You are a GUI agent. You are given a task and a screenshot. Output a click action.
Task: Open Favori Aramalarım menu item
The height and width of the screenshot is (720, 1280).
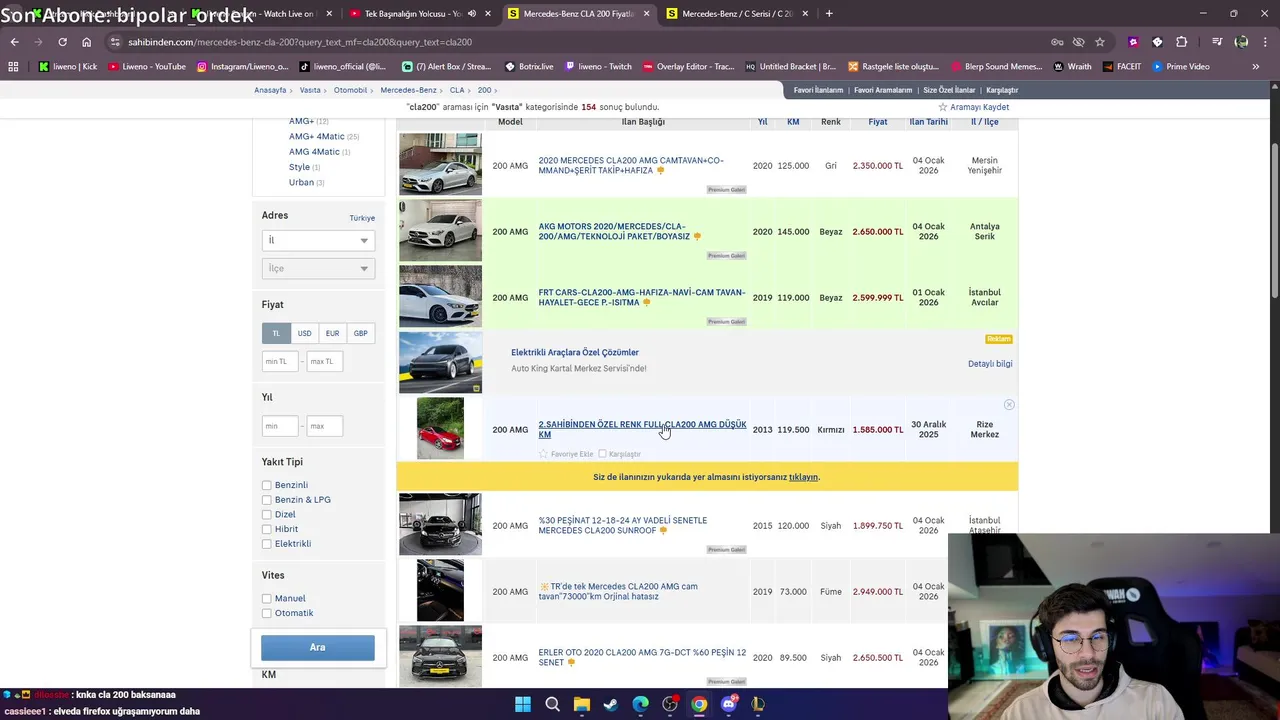pos(883,90)
